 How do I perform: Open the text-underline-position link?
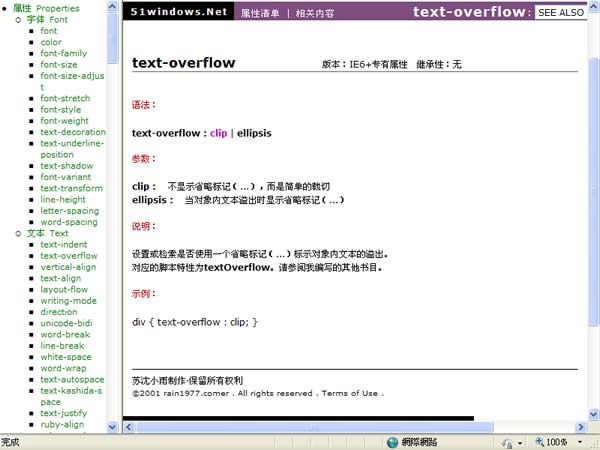[x=72, y=149]
